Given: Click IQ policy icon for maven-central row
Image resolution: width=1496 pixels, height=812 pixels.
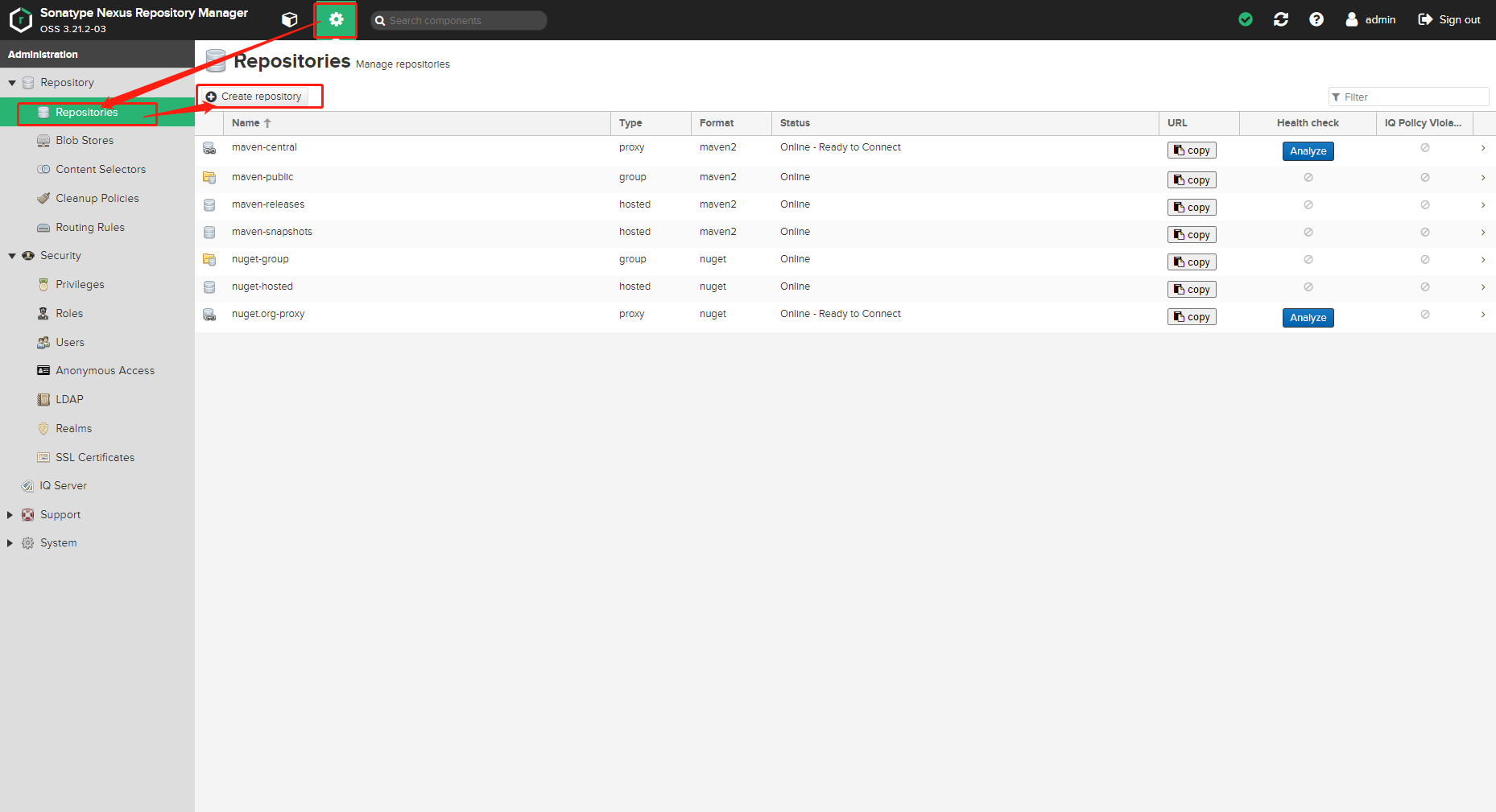Looking at the screenshot, I should click(x=1425, y=148).
